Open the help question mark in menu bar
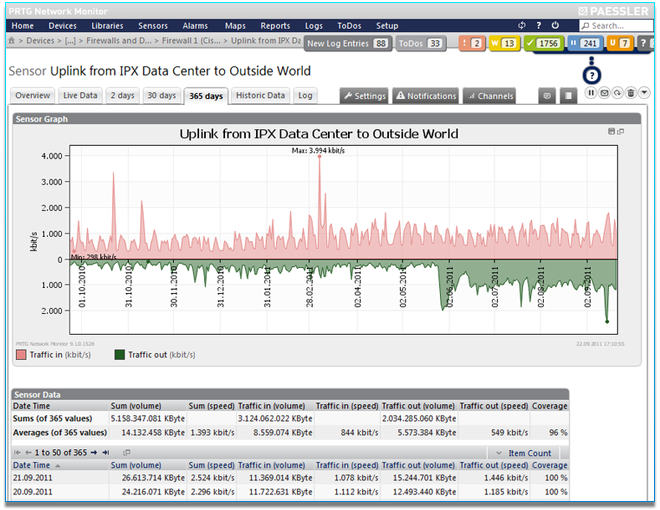The width and height of the screenshot is (660, 510). tap(539, 25)
